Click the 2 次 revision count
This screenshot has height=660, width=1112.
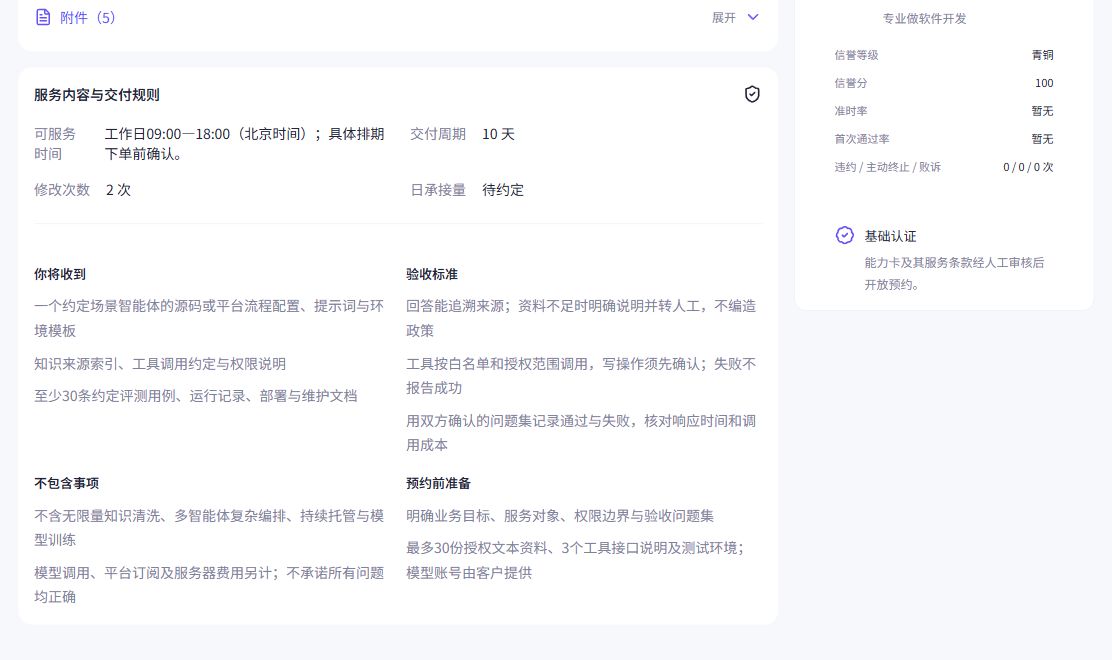click(118, 190)
